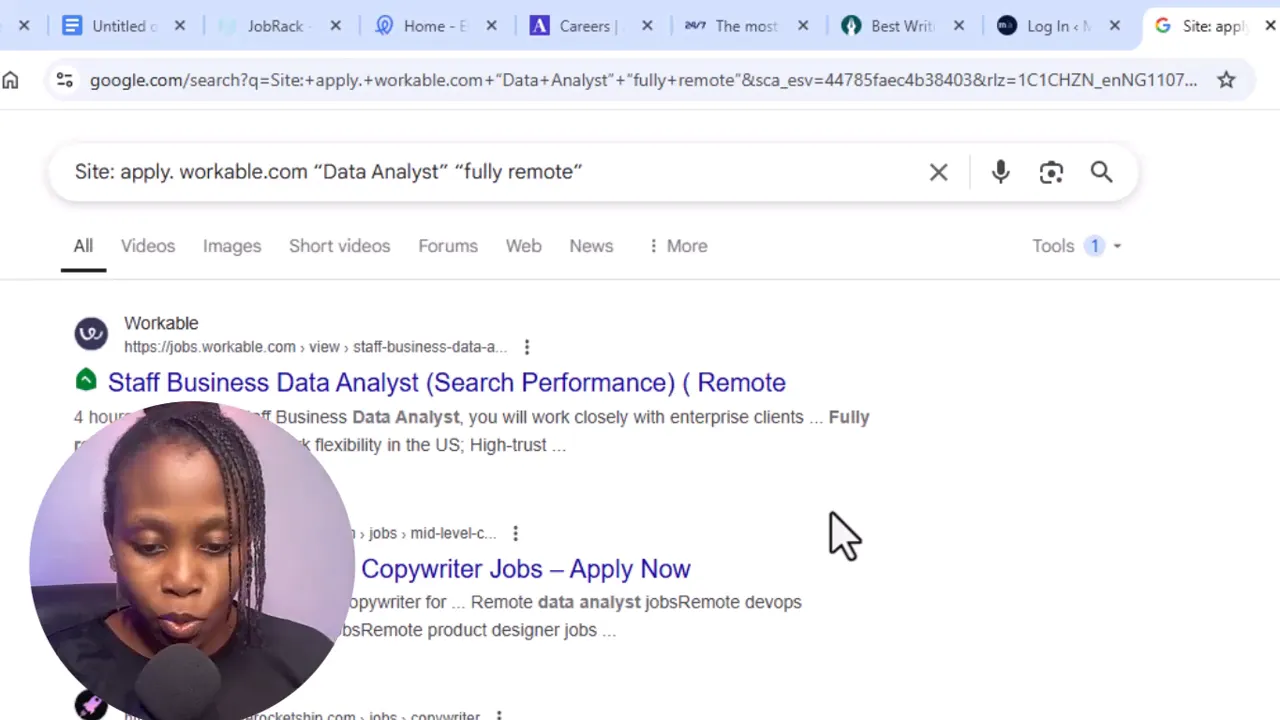Bookmark this page with star icon
The image size is (1280, 720).
tap(1226, 80)
